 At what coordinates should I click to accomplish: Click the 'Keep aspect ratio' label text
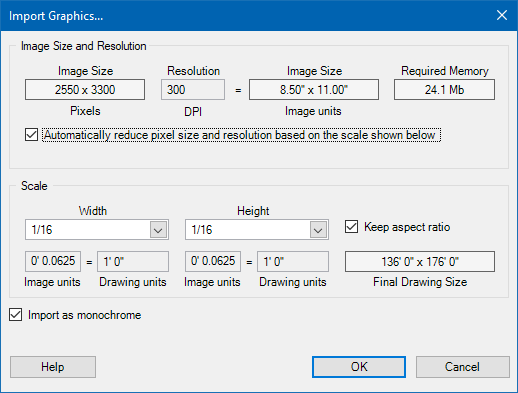pos(407,227)
